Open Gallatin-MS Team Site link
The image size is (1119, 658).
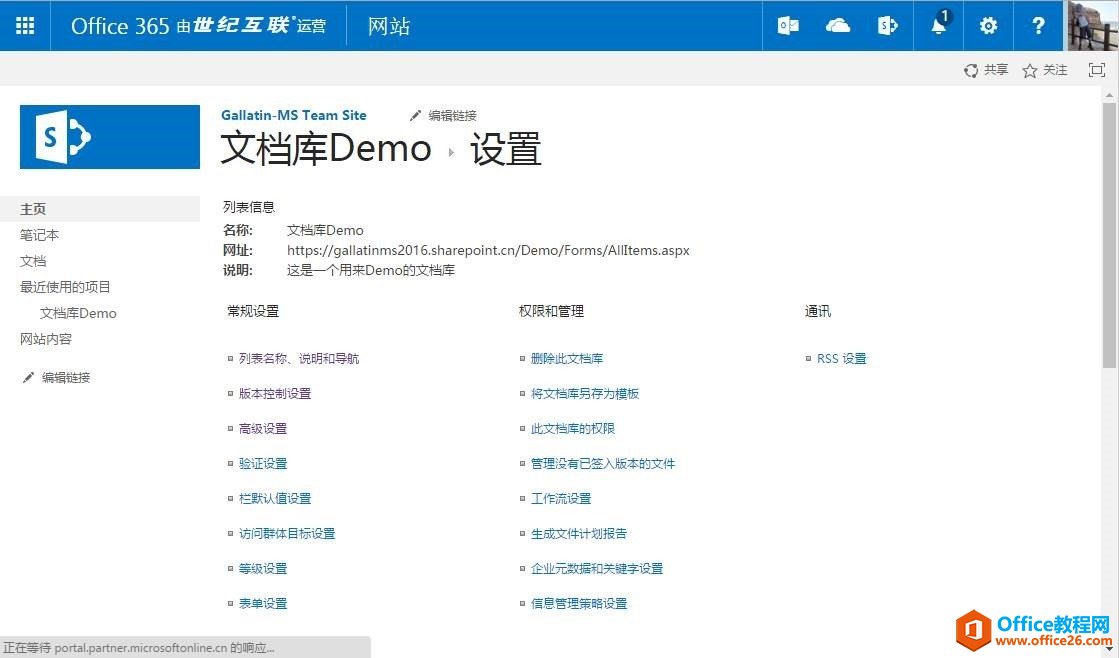(293, 115)
